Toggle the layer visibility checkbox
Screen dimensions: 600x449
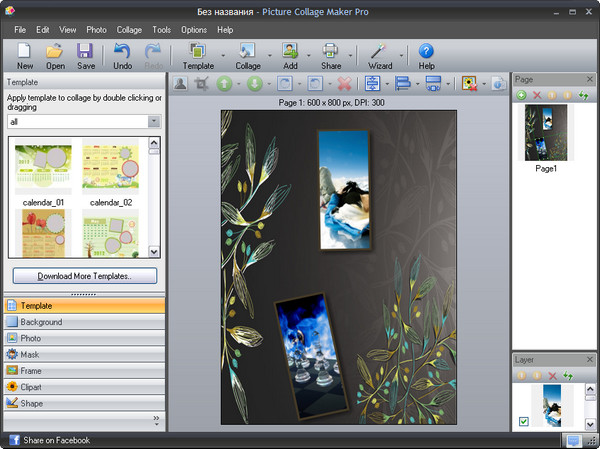tap(525, 422)
